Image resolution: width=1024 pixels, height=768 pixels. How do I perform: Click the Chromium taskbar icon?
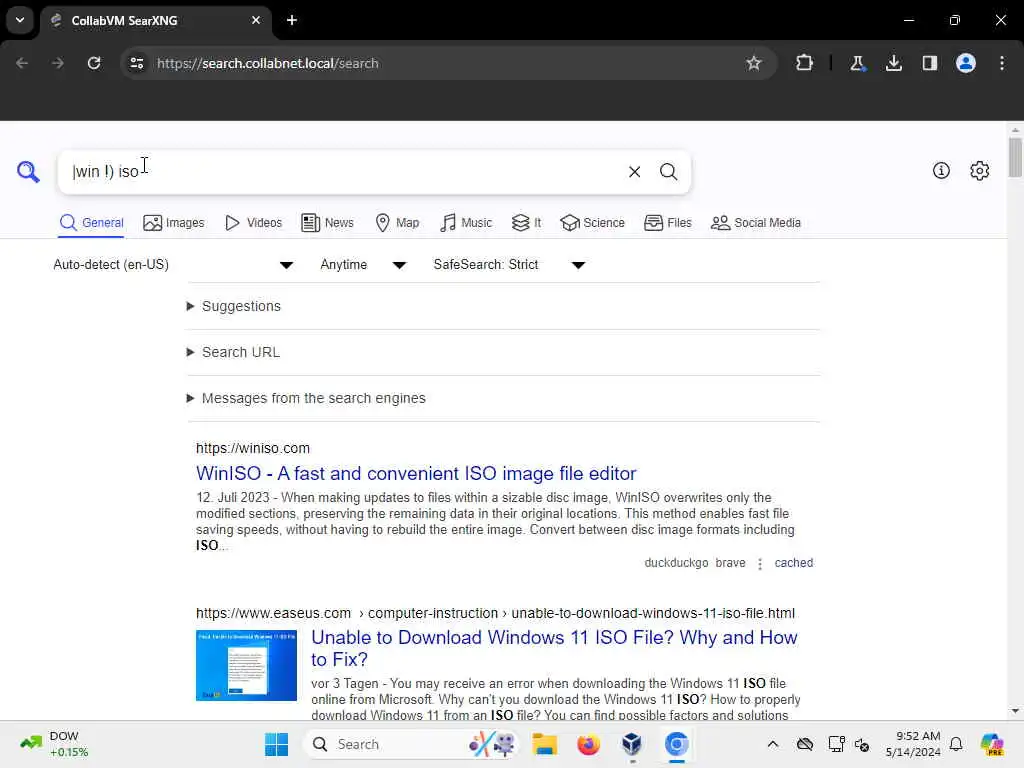(677, 744)
